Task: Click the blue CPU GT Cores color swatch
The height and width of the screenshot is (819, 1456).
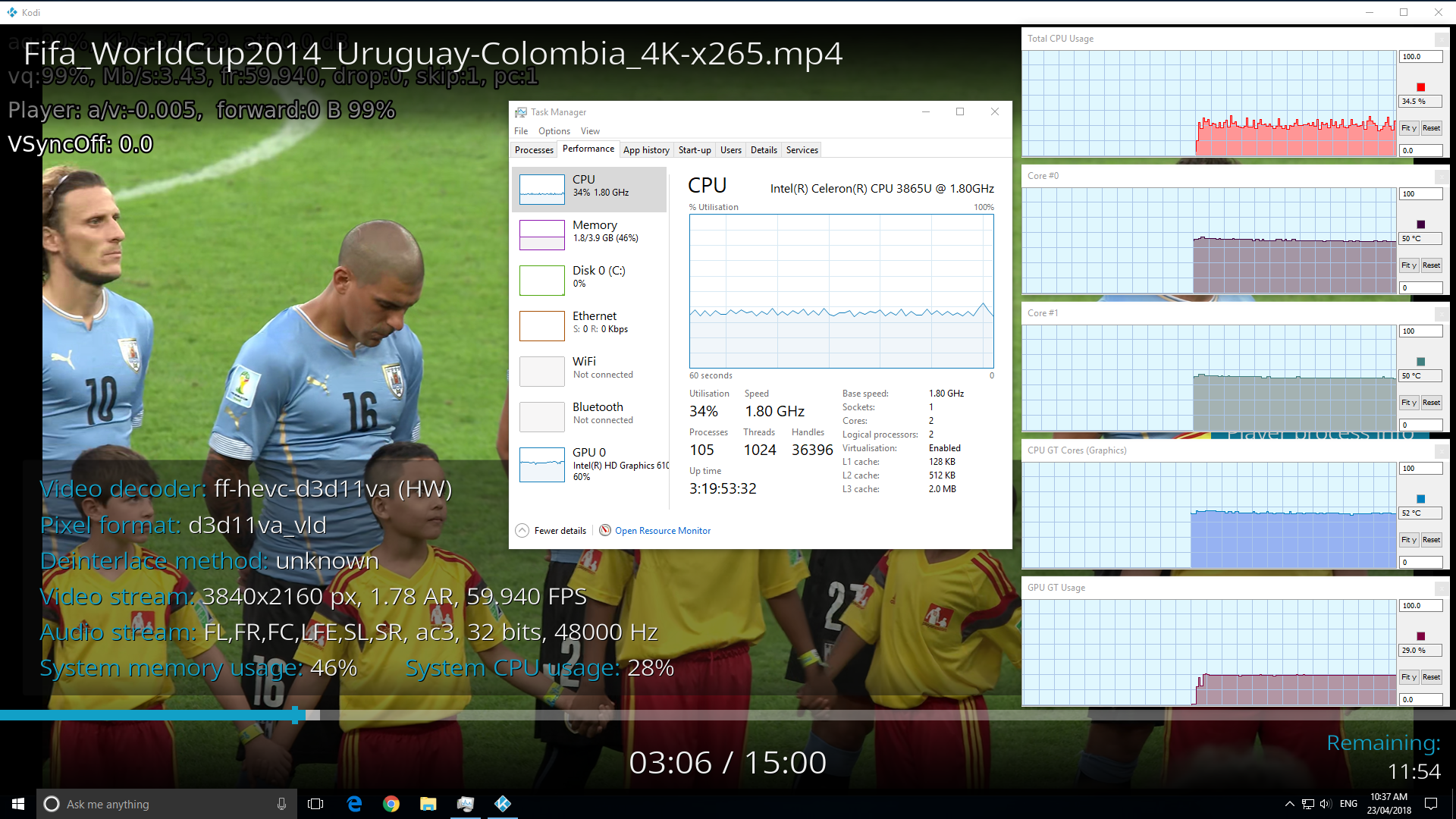Action: click(1421, 499)
